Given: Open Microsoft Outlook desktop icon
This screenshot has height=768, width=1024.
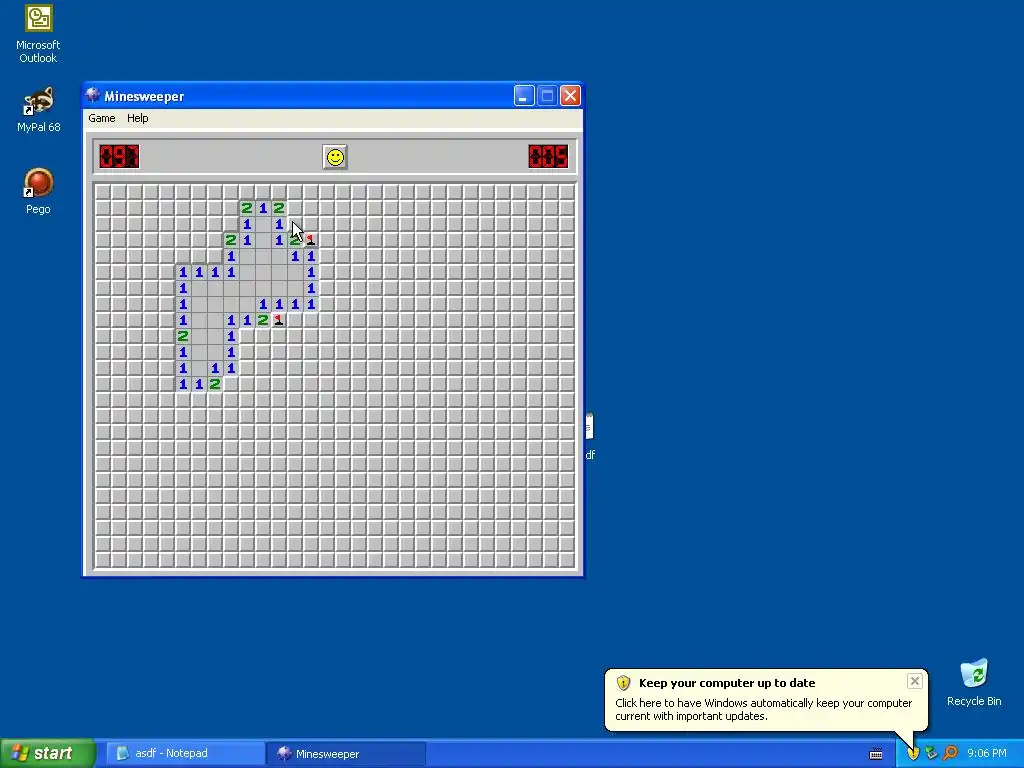Looking at the screenshot, I should tap(38, 34).
